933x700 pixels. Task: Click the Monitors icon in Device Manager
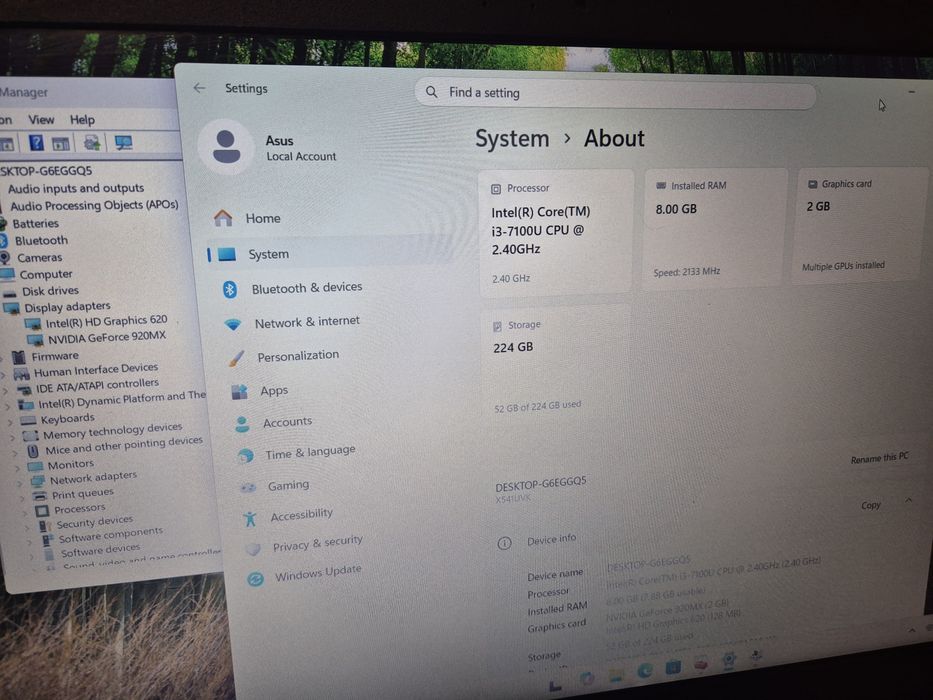[x=36, y=466]
